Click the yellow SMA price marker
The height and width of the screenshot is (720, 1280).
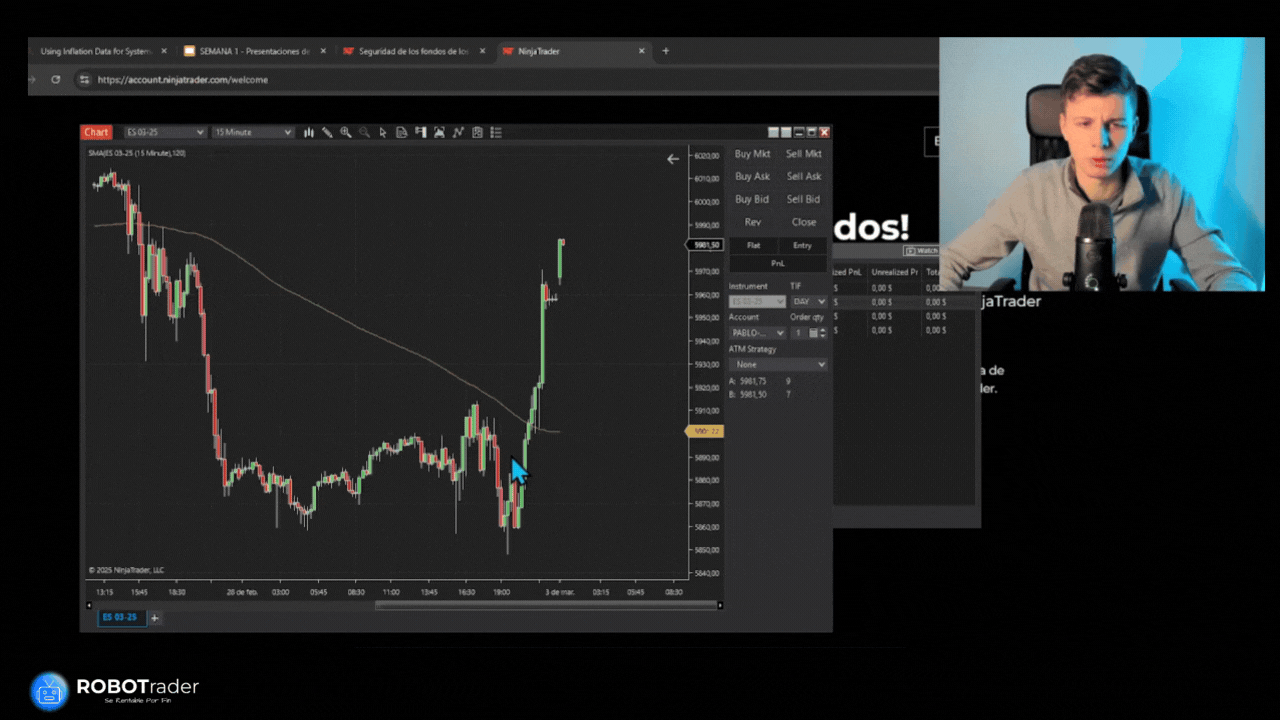(x=703, y=431)
